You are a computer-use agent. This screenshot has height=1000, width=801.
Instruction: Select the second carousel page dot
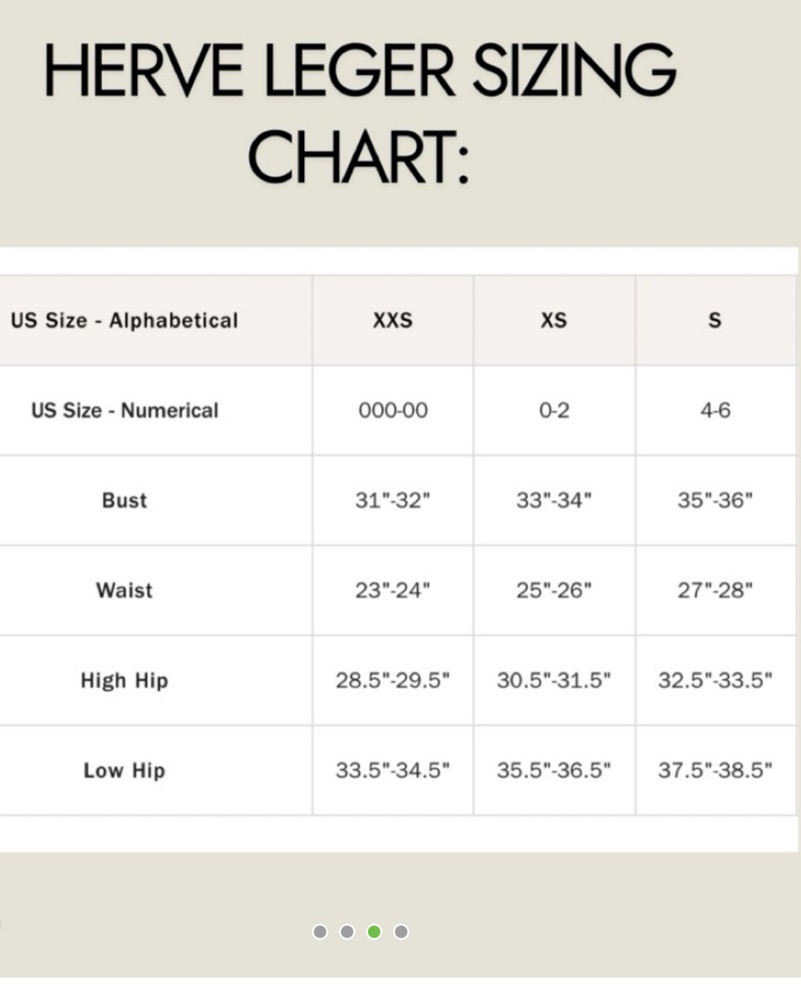pos(347,932)
